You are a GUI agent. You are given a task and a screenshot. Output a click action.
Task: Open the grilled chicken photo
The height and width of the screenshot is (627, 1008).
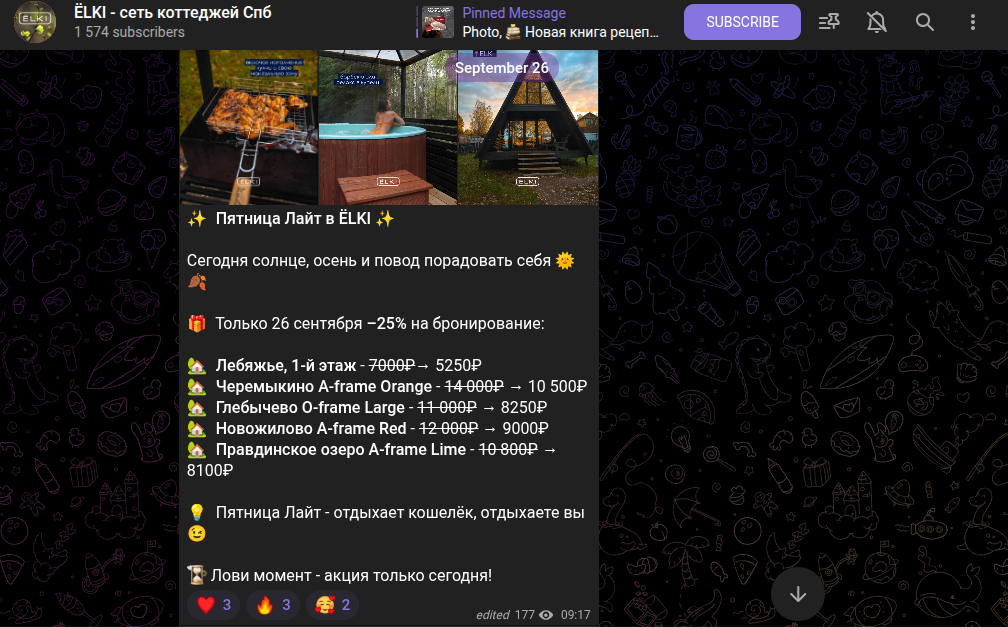(249, 127)
